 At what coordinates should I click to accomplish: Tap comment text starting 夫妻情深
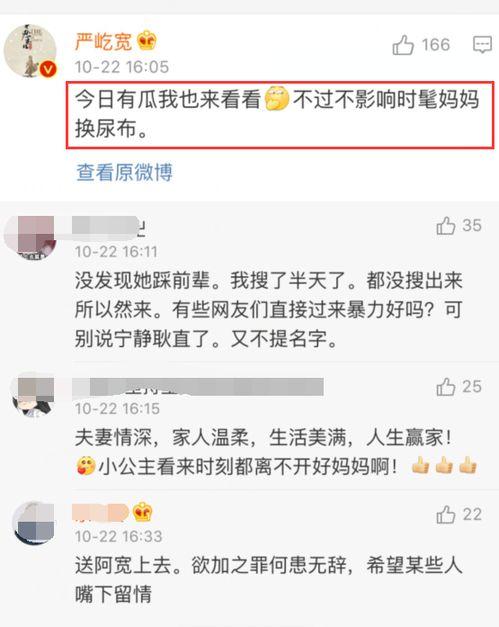pyautogui.click(x=276, y=452)
